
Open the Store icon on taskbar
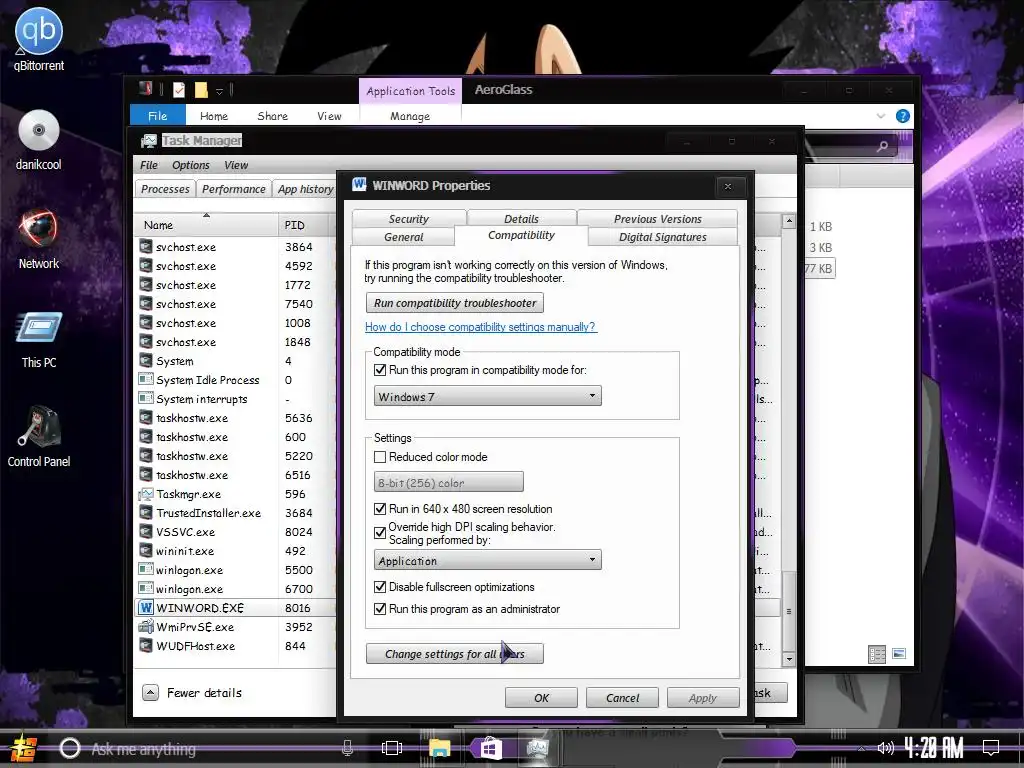(x=490, y=748)
